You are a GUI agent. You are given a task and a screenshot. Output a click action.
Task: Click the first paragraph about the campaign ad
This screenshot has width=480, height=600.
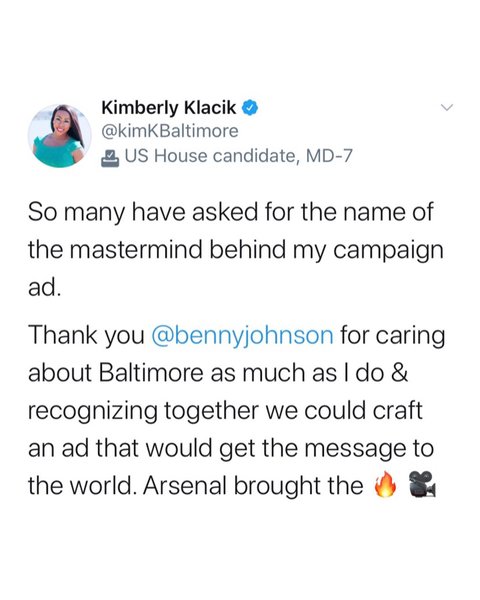coord(235,250)
